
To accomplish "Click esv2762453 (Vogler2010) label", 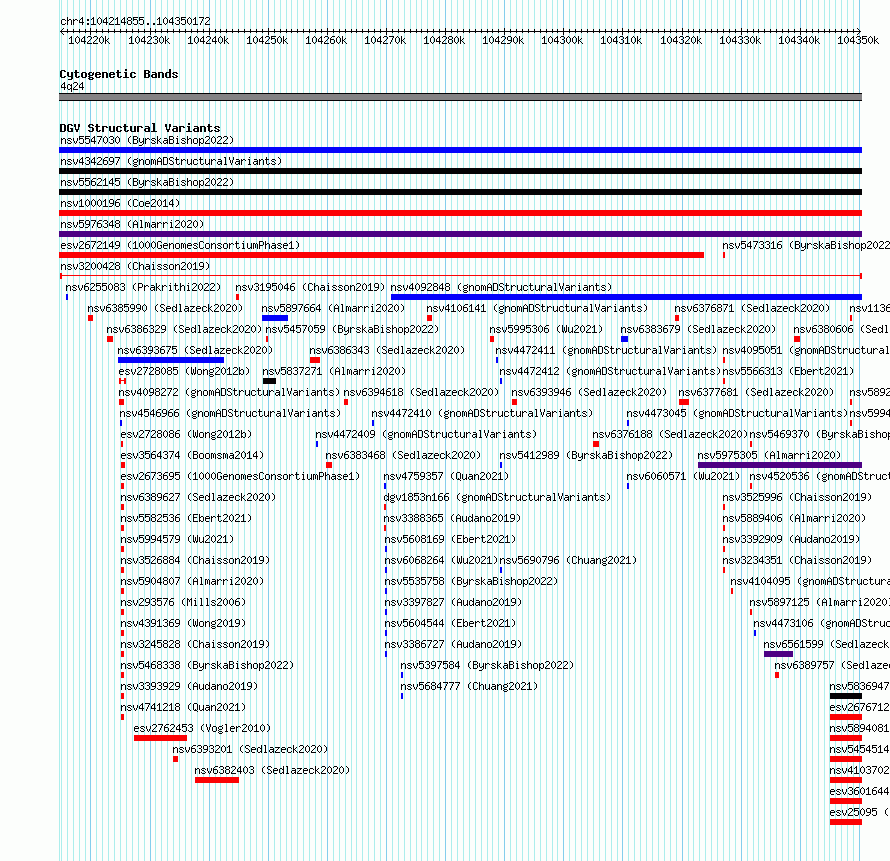I will [x=203, y=728].
